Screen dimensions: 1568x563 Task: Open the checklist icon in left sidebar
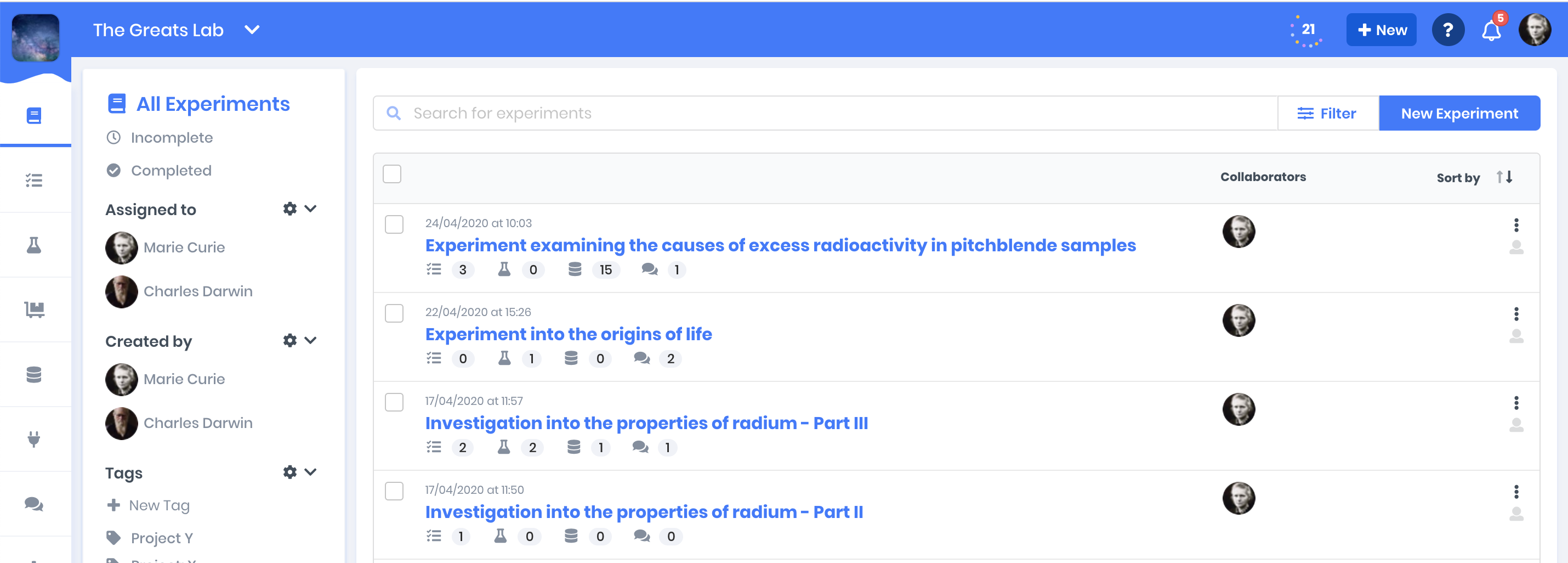point(34,181)
